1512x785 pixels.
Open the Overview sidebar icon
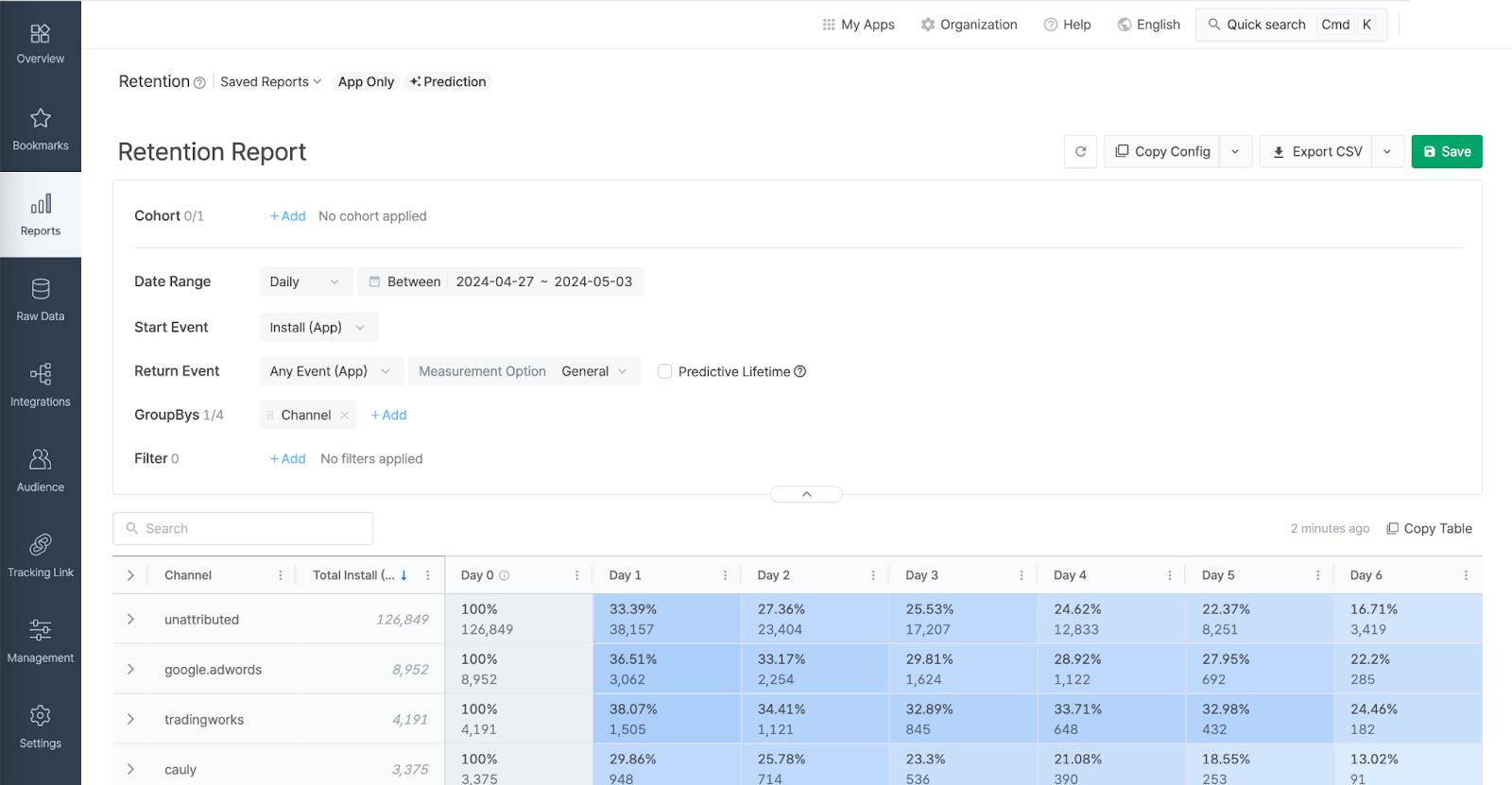40,35
